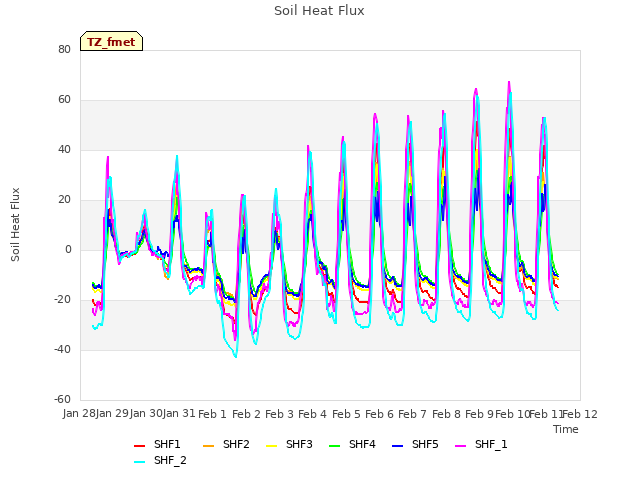Click the lowest cyan trough near Feb 2

click(x=236, y=357)
